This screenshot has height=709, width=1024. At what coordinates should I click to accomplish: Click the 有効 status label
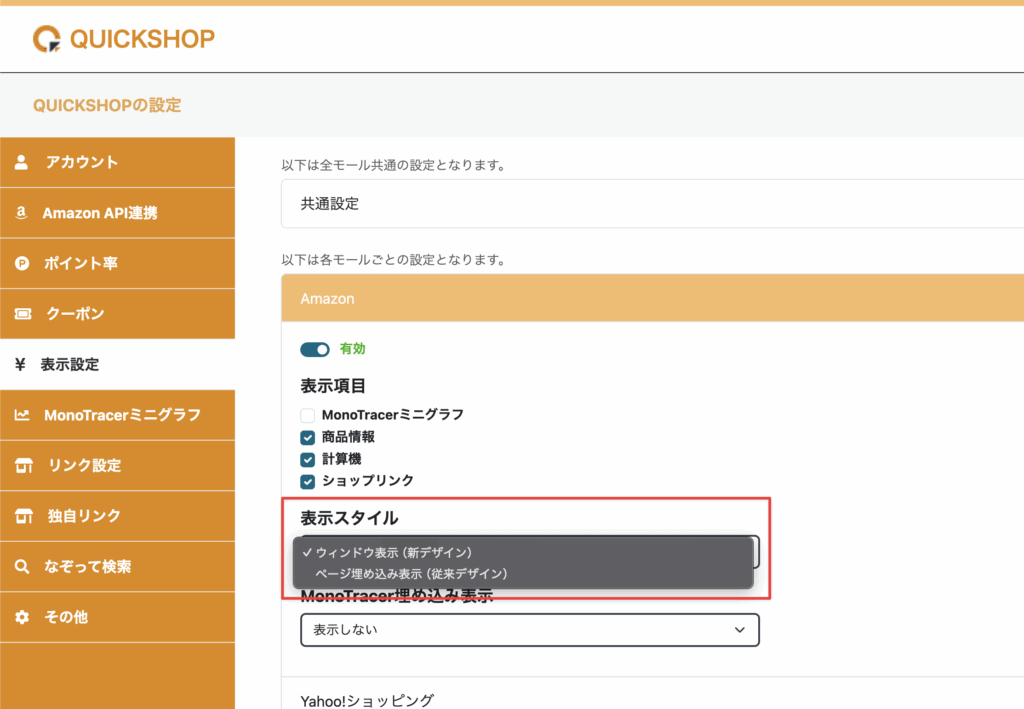tap(353, 349)
